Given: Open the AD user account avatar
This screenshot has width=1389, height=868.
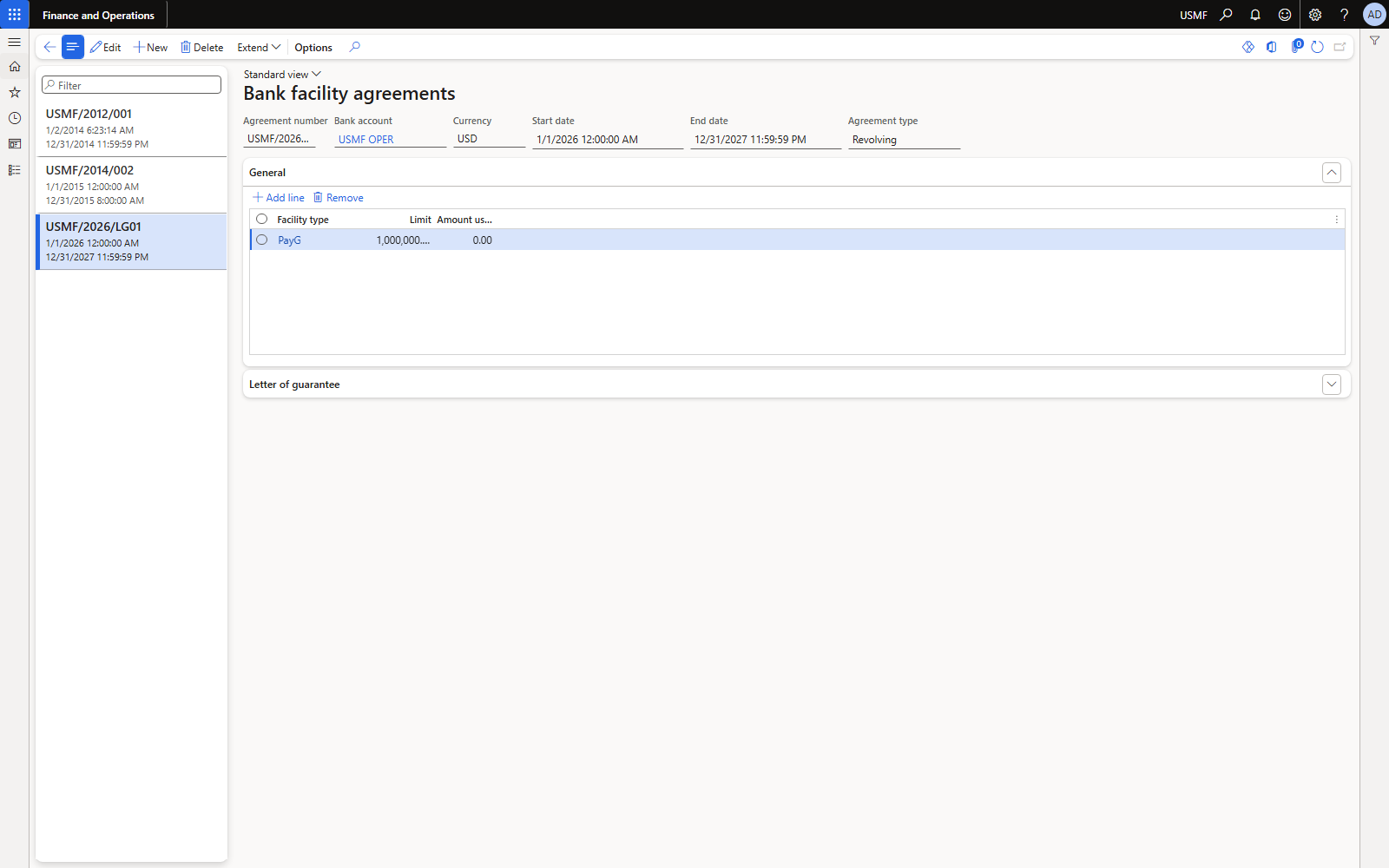Looking at the screenshot, I should pos(1374,15).
